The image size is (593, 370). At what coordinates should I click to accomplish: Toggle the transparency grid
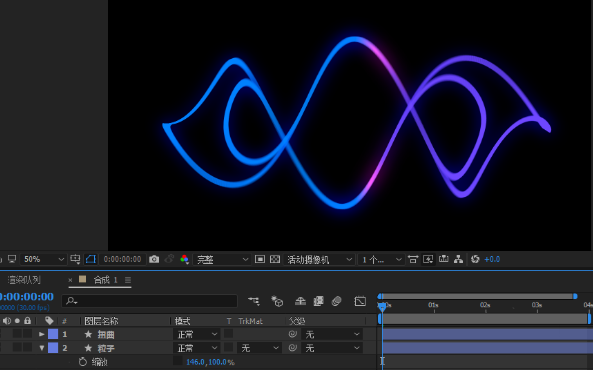pos(275,259)
